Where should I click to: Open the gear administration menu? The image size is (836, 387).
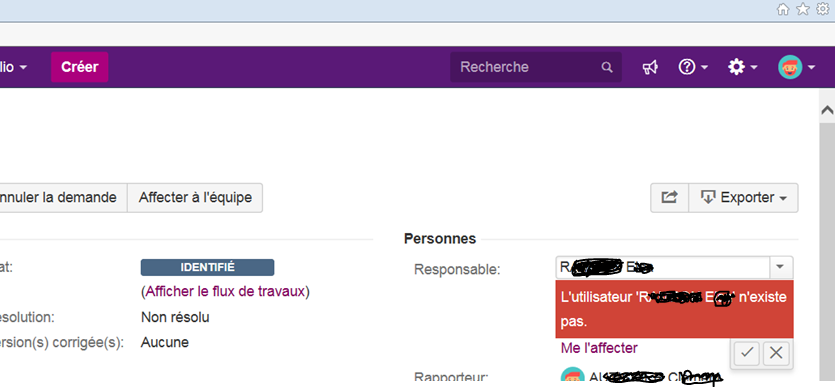[742, 67]
